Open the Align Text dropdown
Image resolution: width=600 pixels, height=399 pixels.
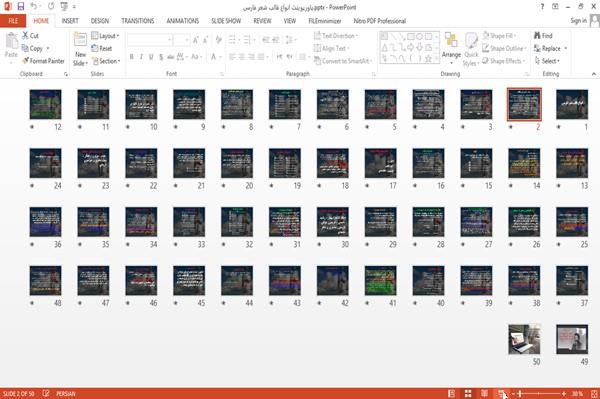pyautogui.click(x=331, y=48)
